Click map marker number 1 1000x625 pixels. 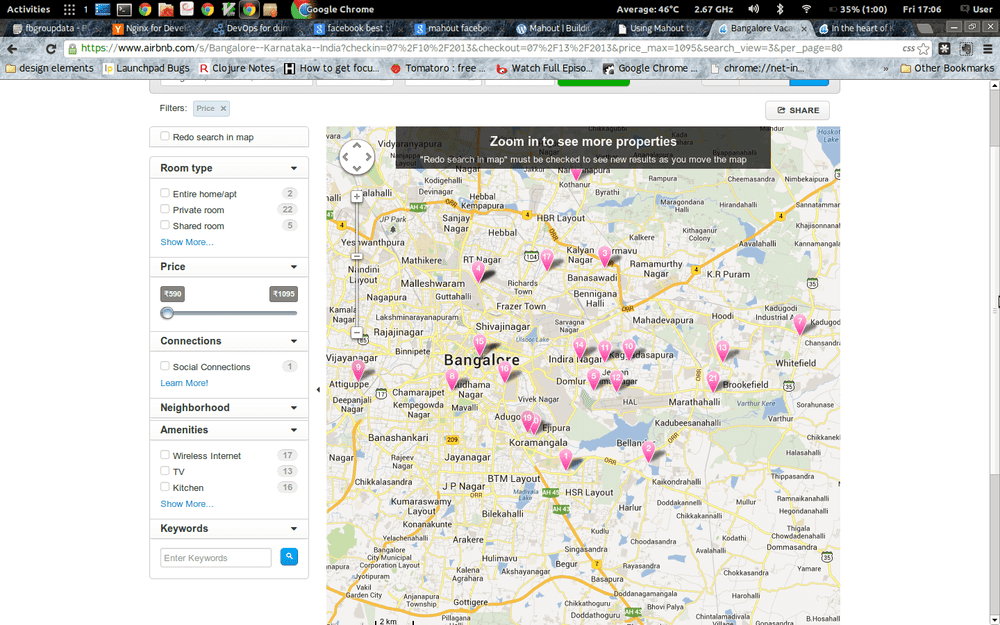click(x=566, y=459)
